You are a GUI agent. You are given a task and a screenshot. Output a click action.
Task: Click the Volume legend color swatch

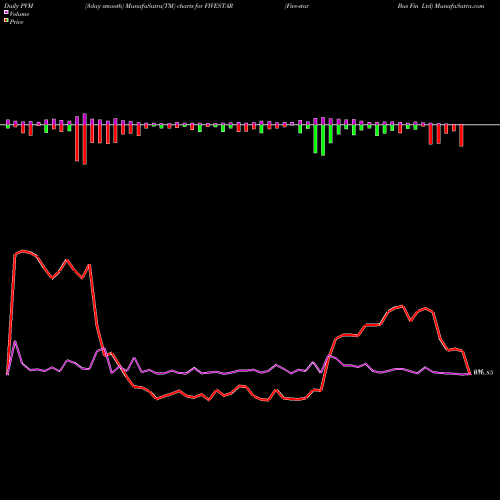[x=6, y=12]
